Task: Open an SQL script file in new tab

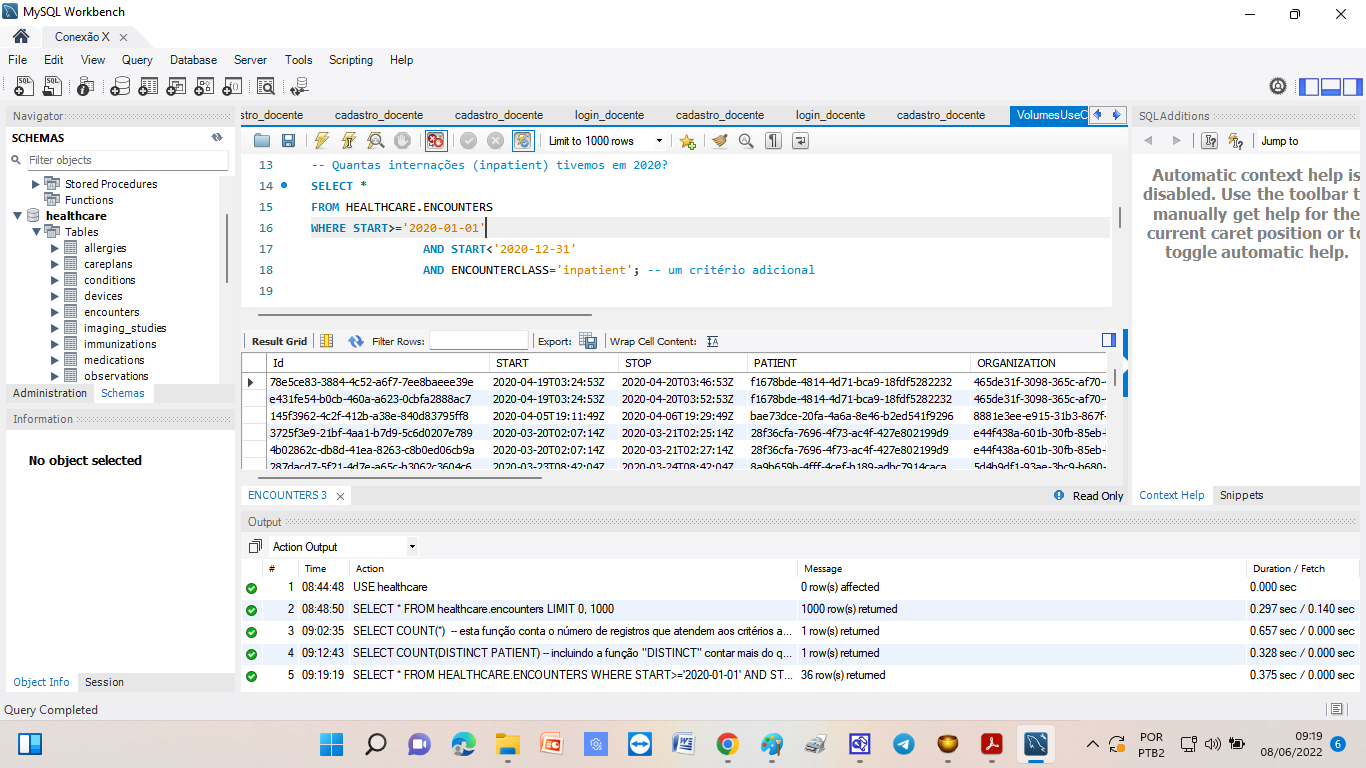Action: (x=52, y=87)
